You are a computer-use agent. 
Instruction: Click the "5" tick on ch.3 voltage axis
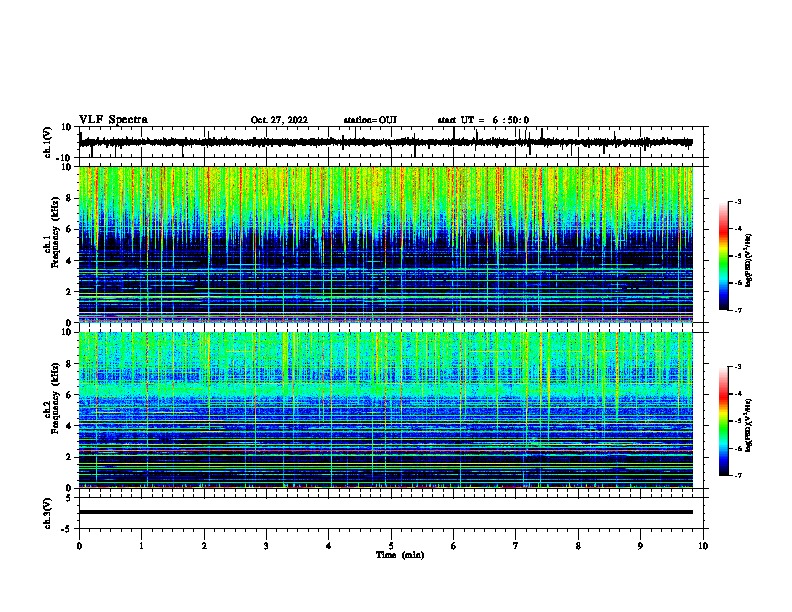click(69, 498)
